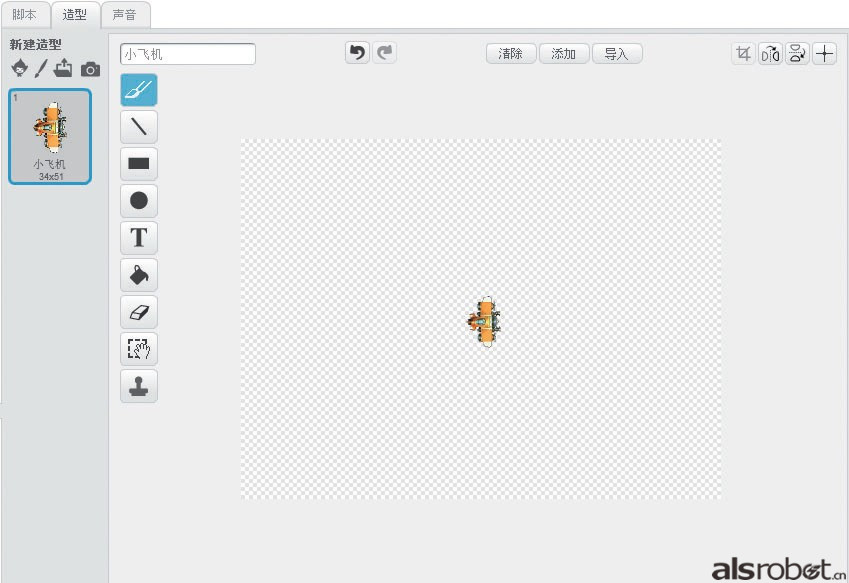Set costume center crosshair

click(x=824, y=54)
